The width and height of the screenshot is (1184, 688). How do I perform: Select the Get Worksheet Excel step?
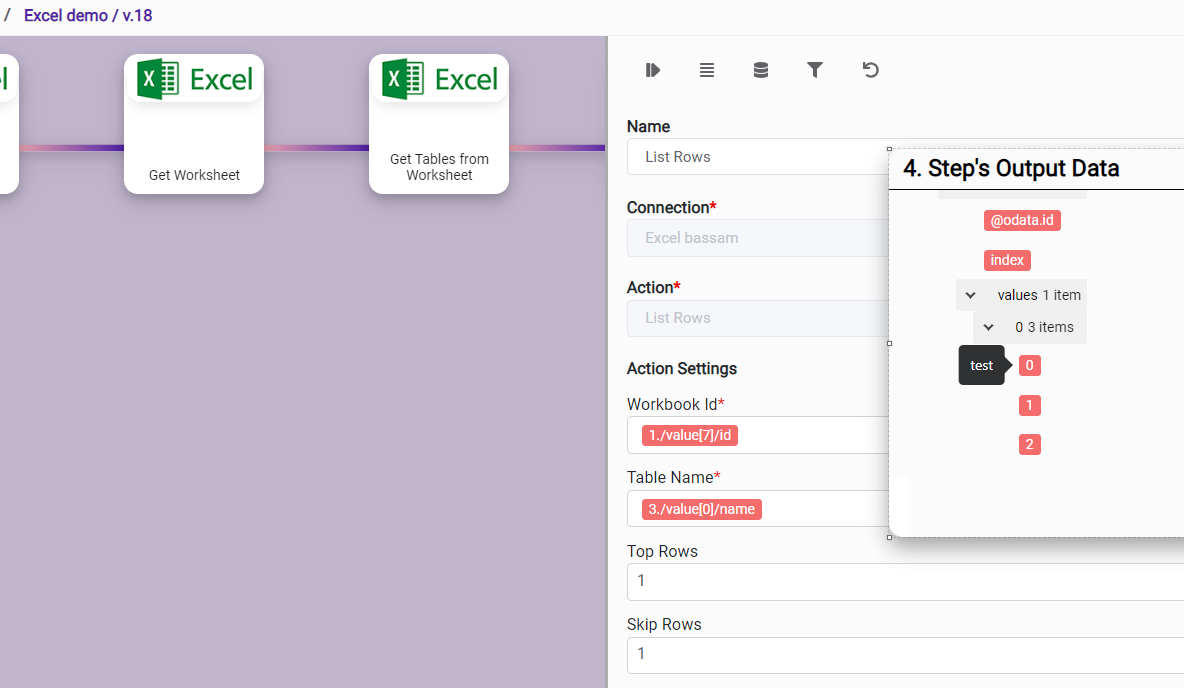(194, 124)
